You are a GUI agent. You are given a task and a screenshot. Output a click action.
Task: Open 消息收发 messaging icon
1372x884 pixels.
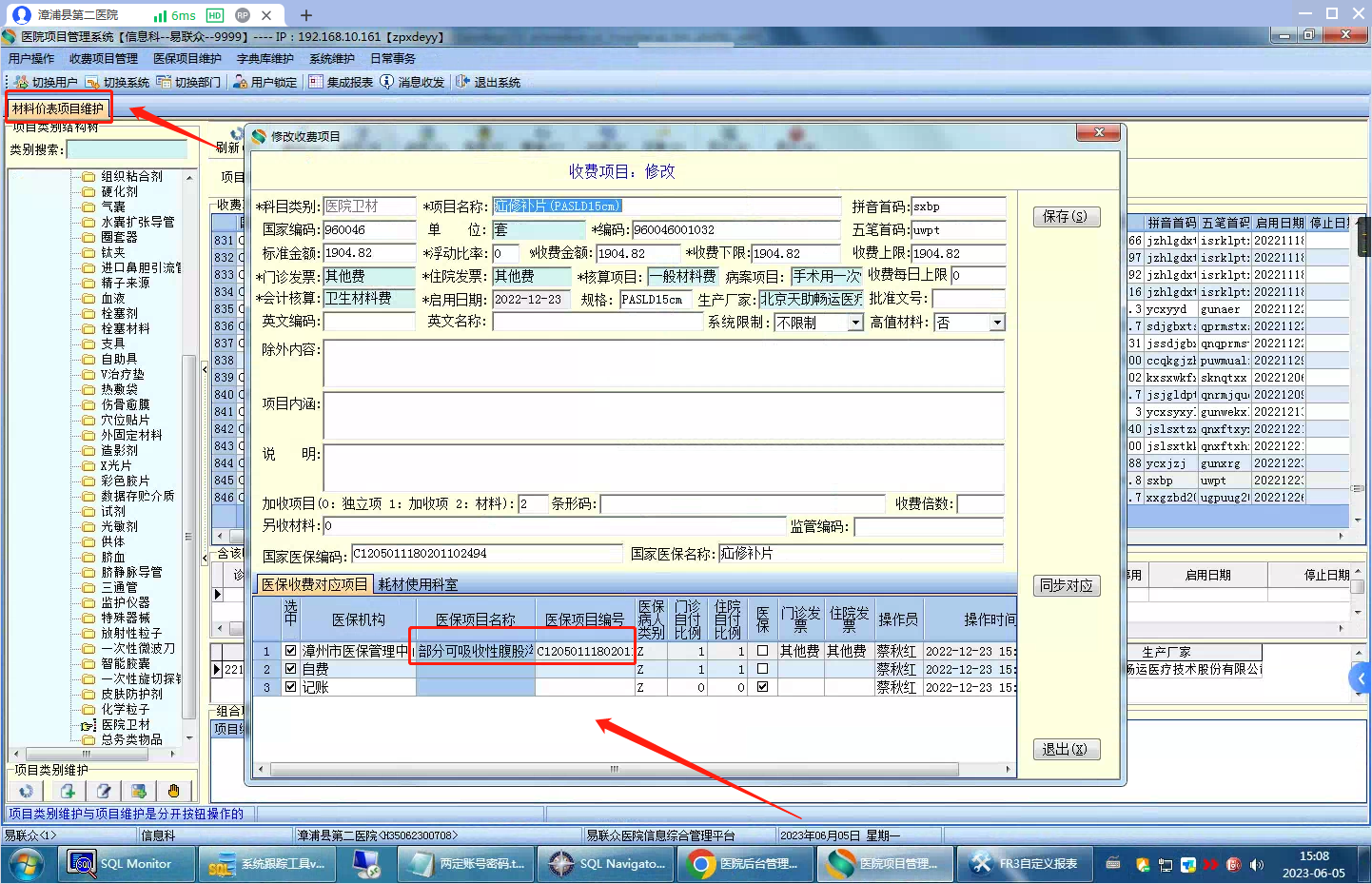click(387, 82)
